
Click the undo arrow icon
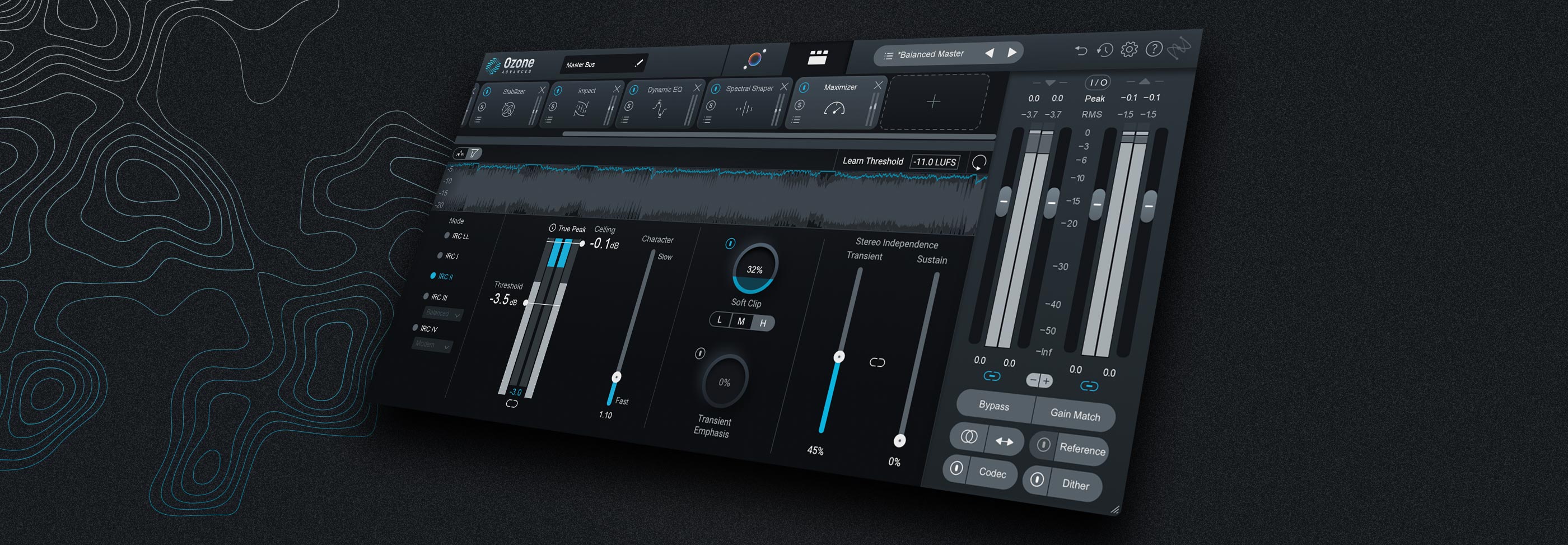1081,50
